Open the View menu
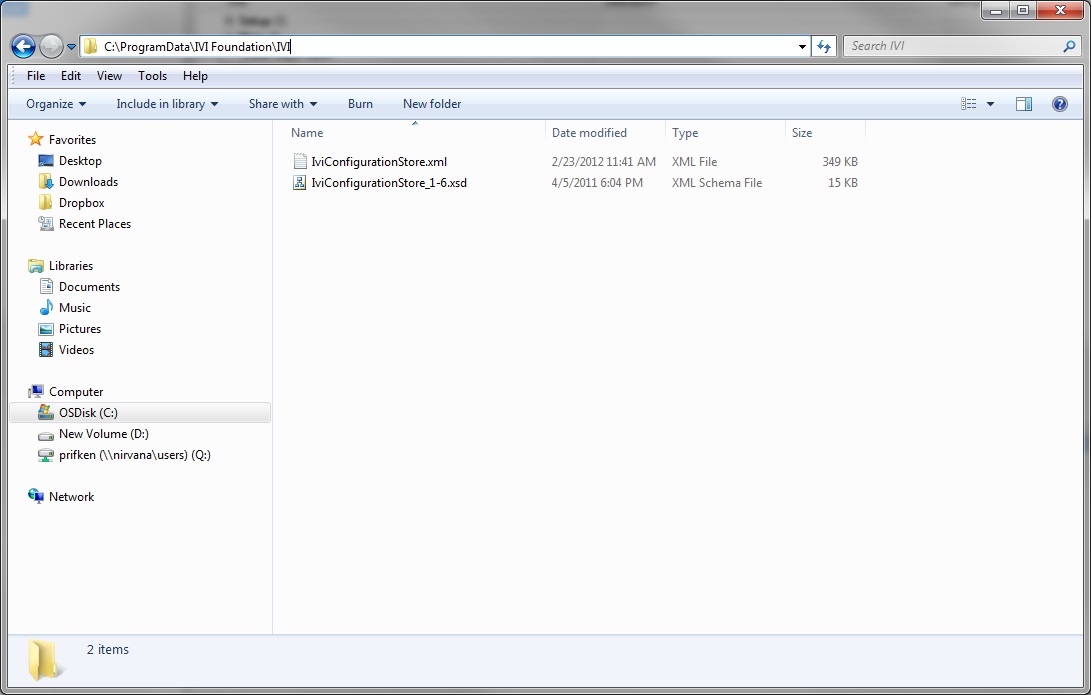Screen dimensions: 1091x695 [x=109, y=76]
